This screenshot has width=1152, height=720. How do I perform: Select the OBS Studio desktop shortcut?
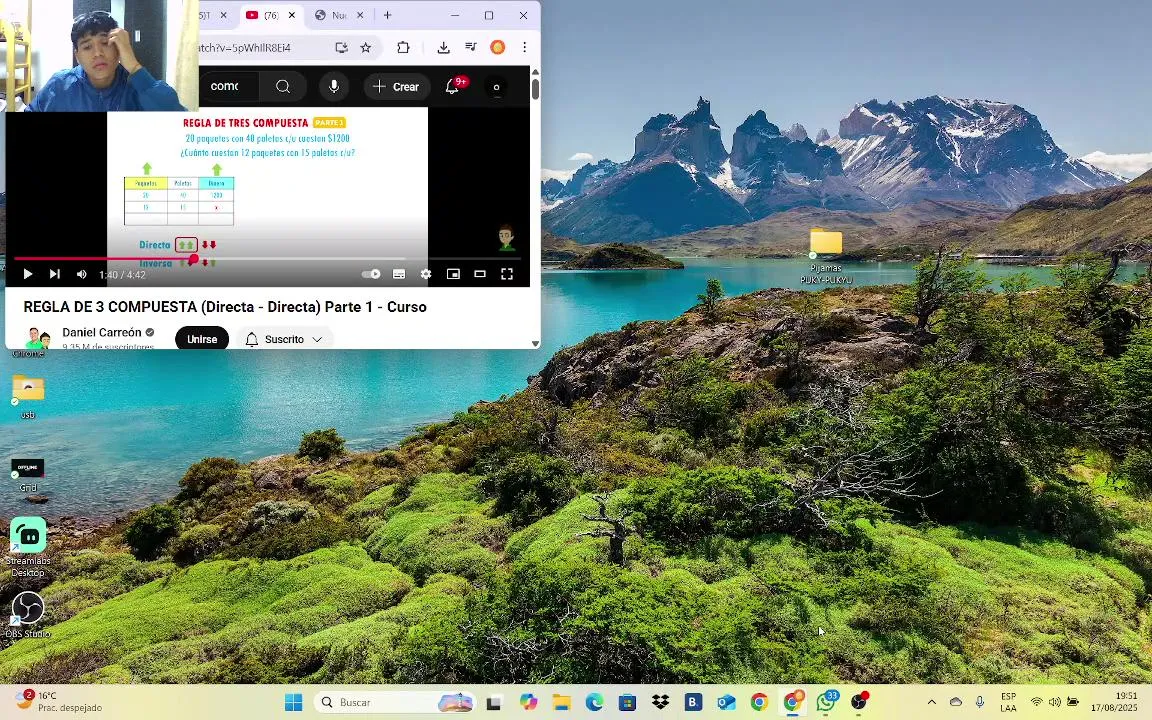[28, 616]
